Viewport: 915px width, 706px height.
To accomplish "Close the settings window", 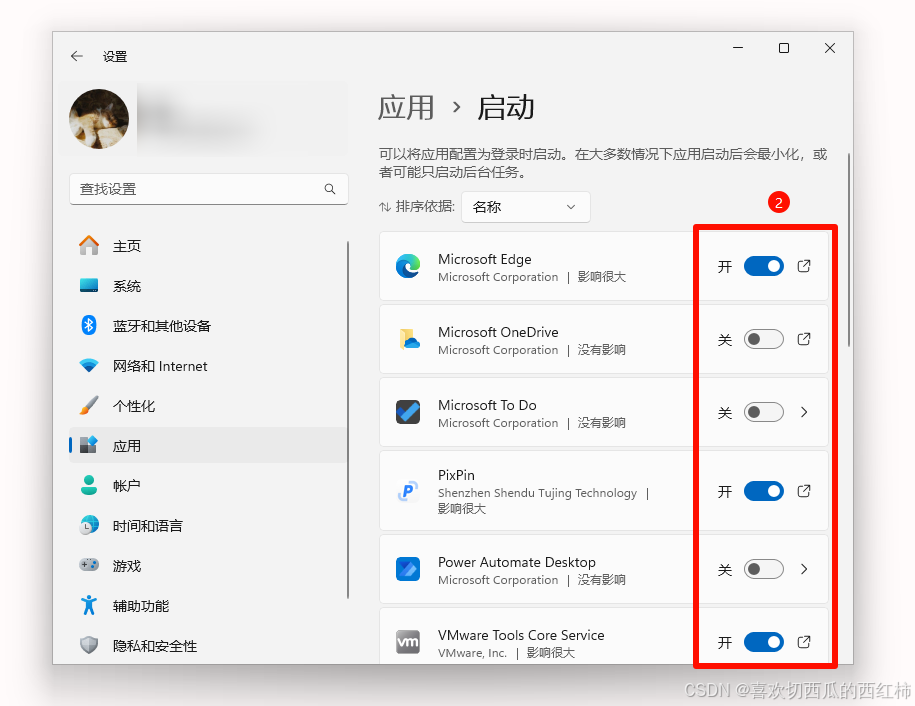I will coord(830,48).
